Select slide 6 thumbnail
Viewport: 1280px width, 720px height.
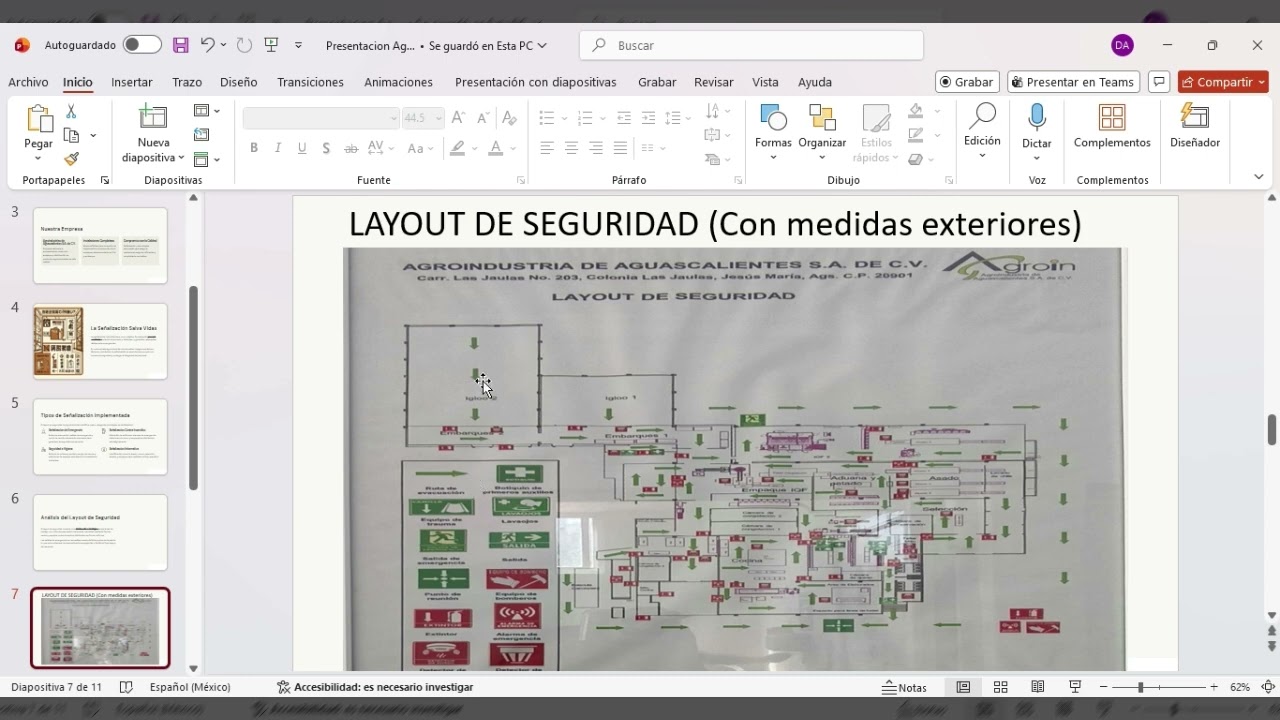[x=100, y=532]
